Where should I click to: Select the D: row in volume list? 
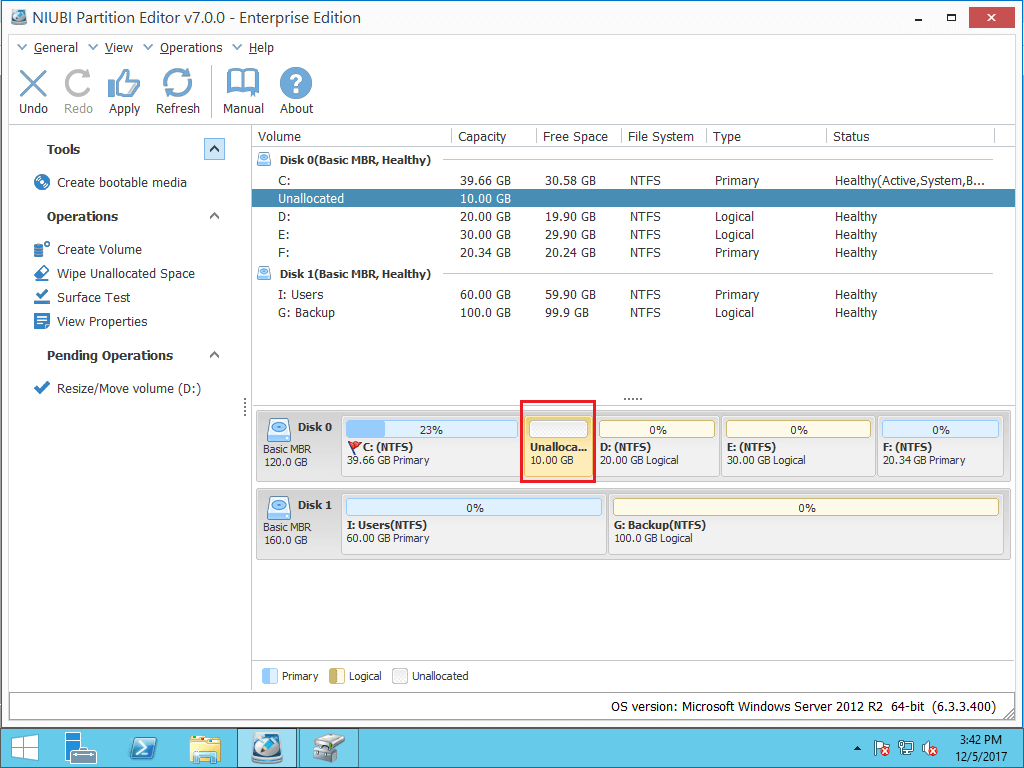(633, 217)
